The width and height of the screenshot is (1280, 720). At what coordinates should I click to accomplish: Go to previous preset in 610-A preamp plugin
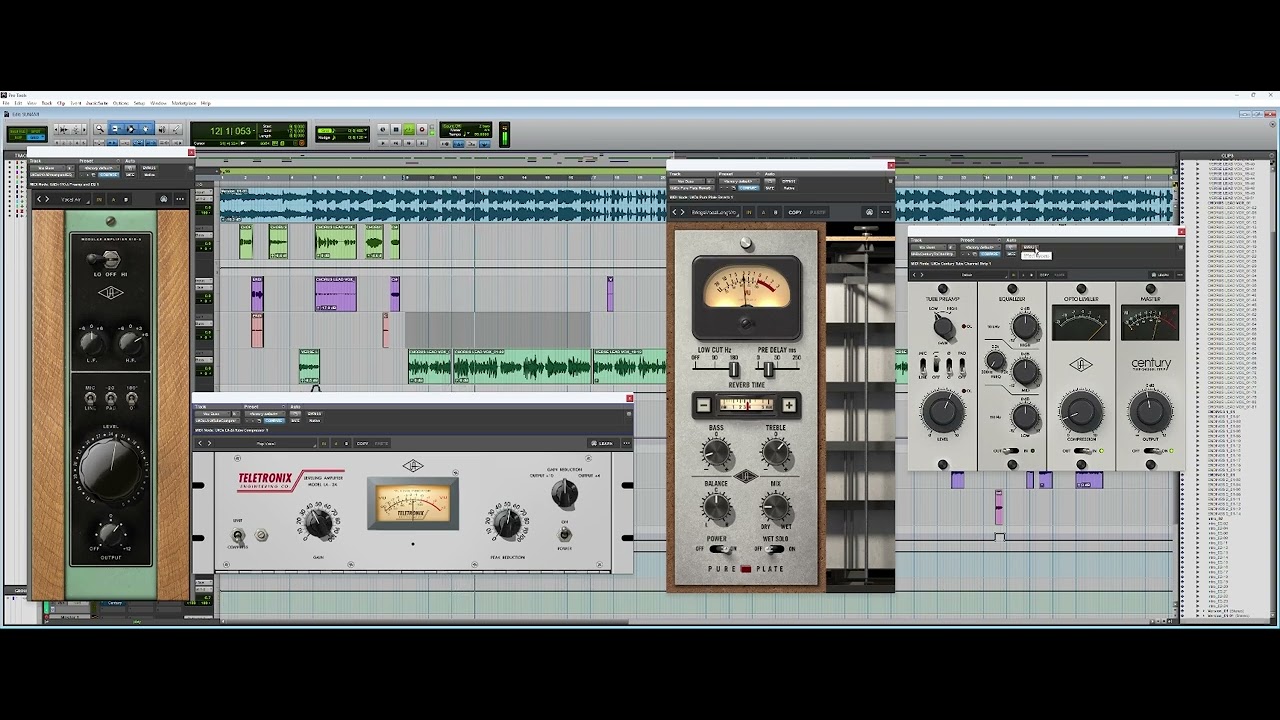(x=39, y=199)
